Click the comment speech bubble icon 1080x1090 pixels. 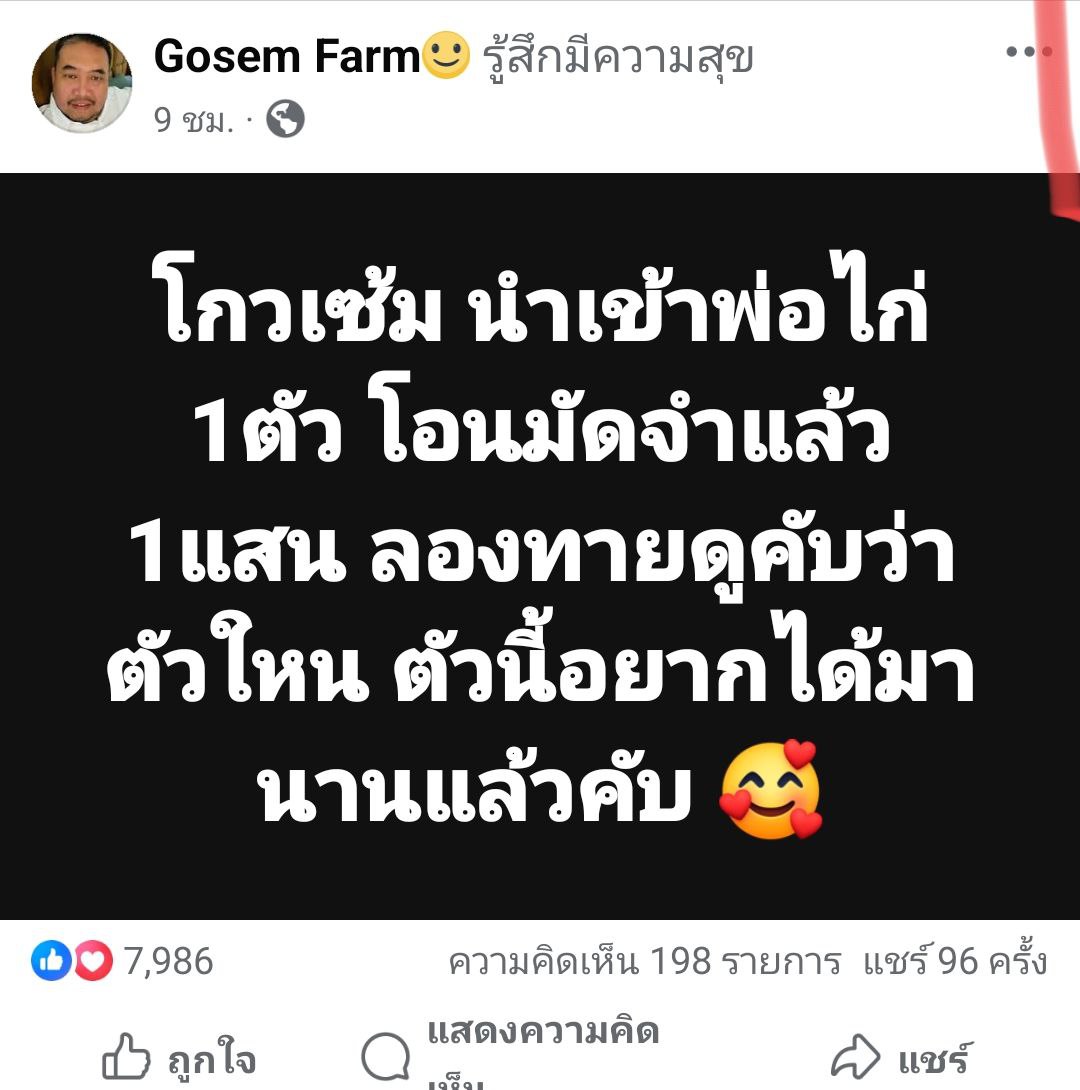click(386, 1057)
